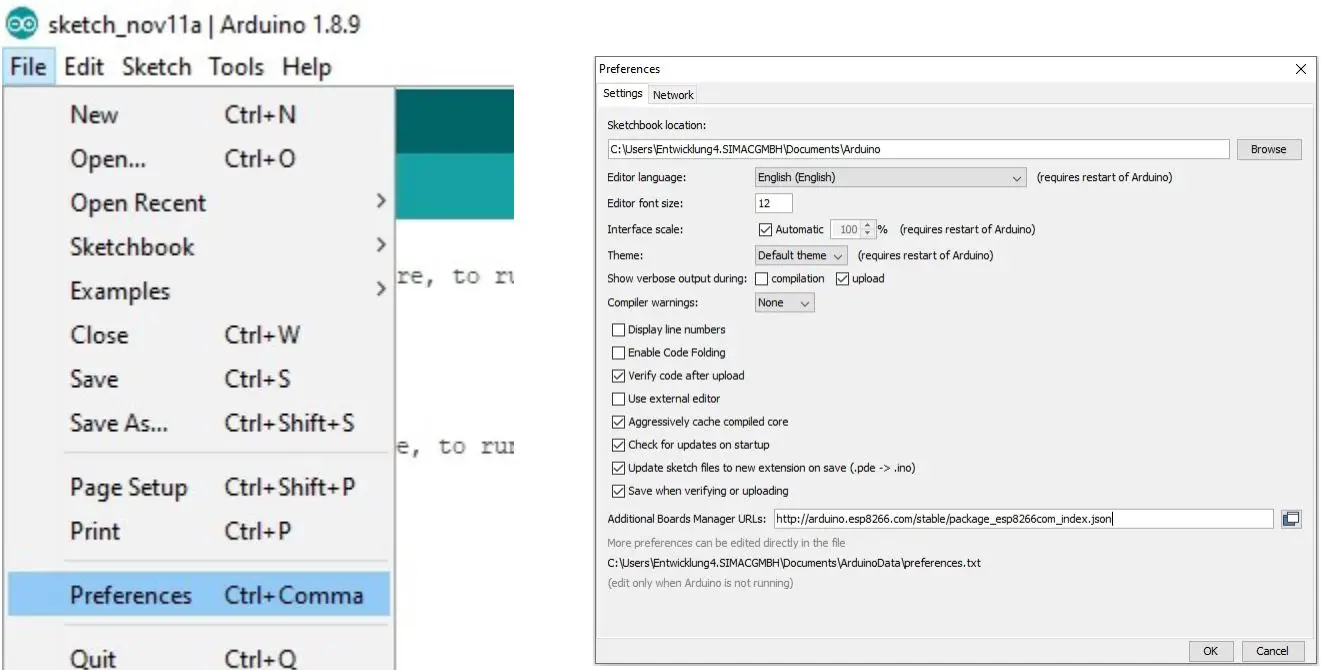Click the preferences.txt file path link
Screen dimensions: 1322x670
point(794,563)
